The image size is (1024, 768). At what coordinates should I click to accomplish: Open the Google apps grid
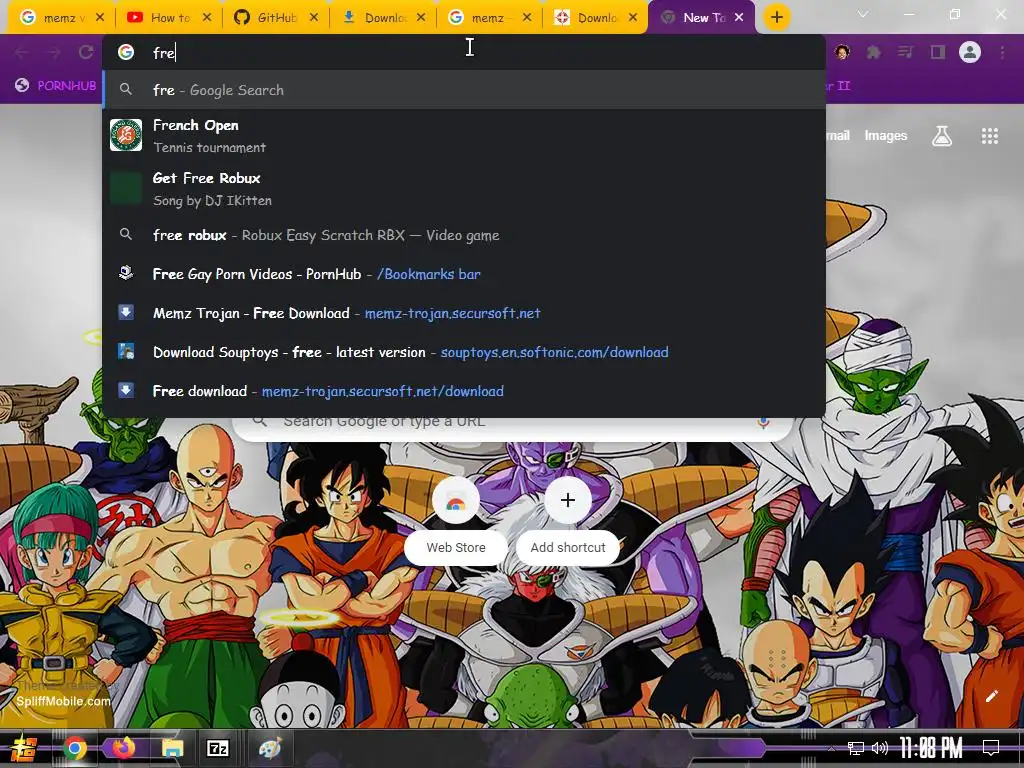pyautogui.click(x=990, y=136)
